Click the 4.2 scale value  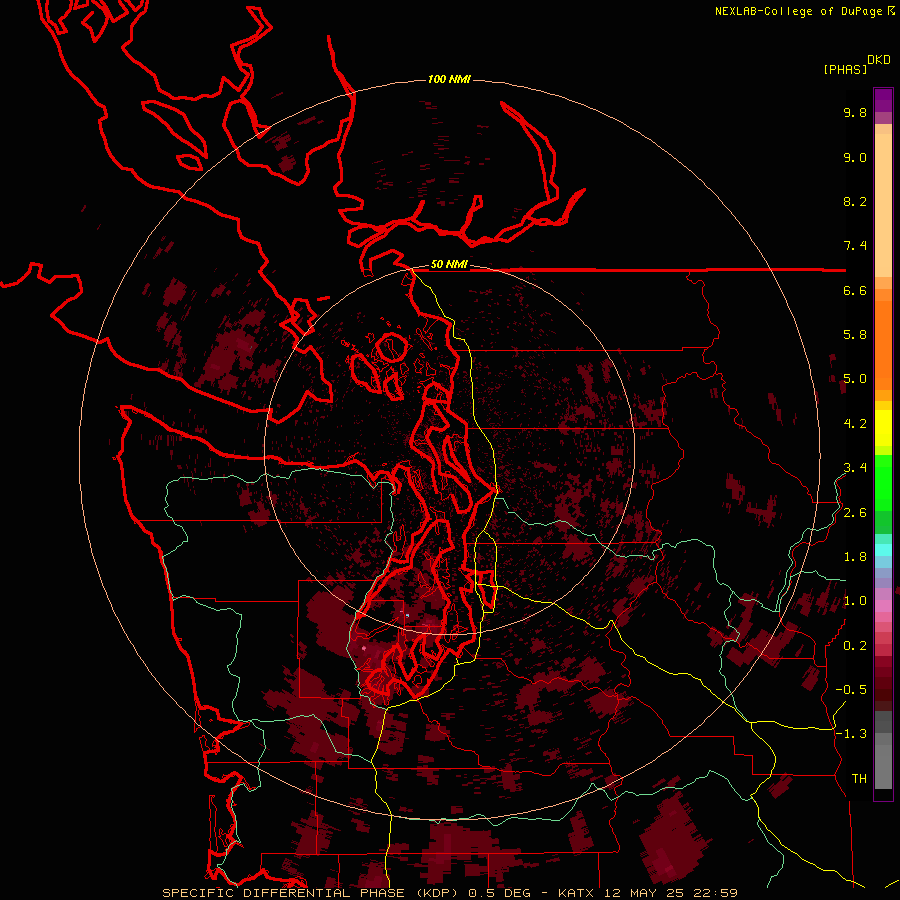pos(855,424)
